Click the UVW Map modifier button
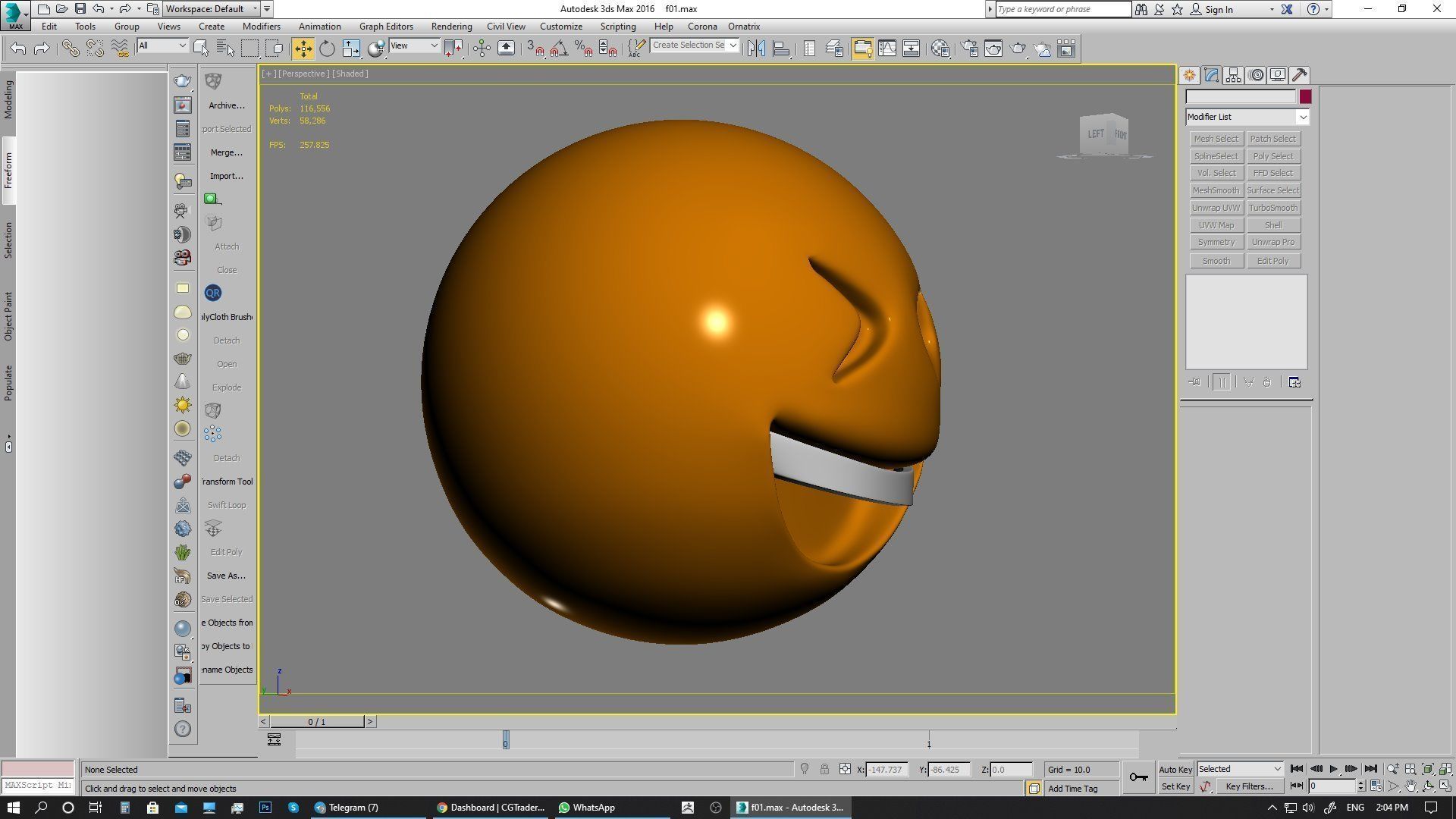 1216,225
